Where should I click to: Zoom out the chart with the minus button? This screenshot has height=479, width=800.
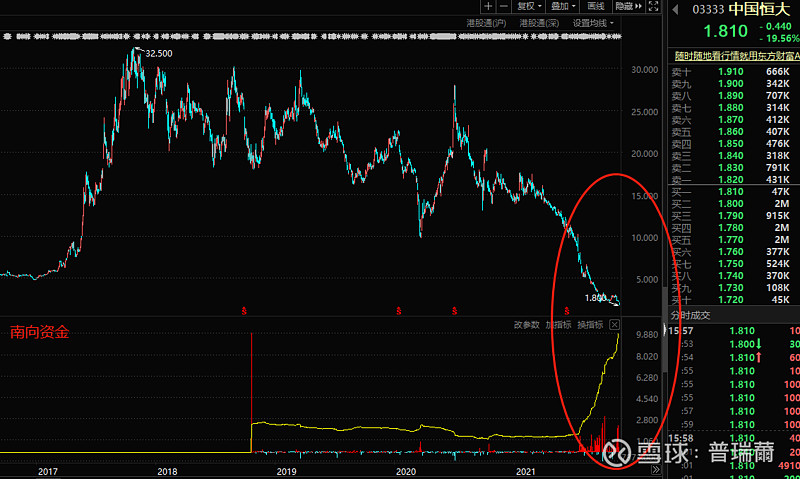pyautogui.click(x=503, y=6)
